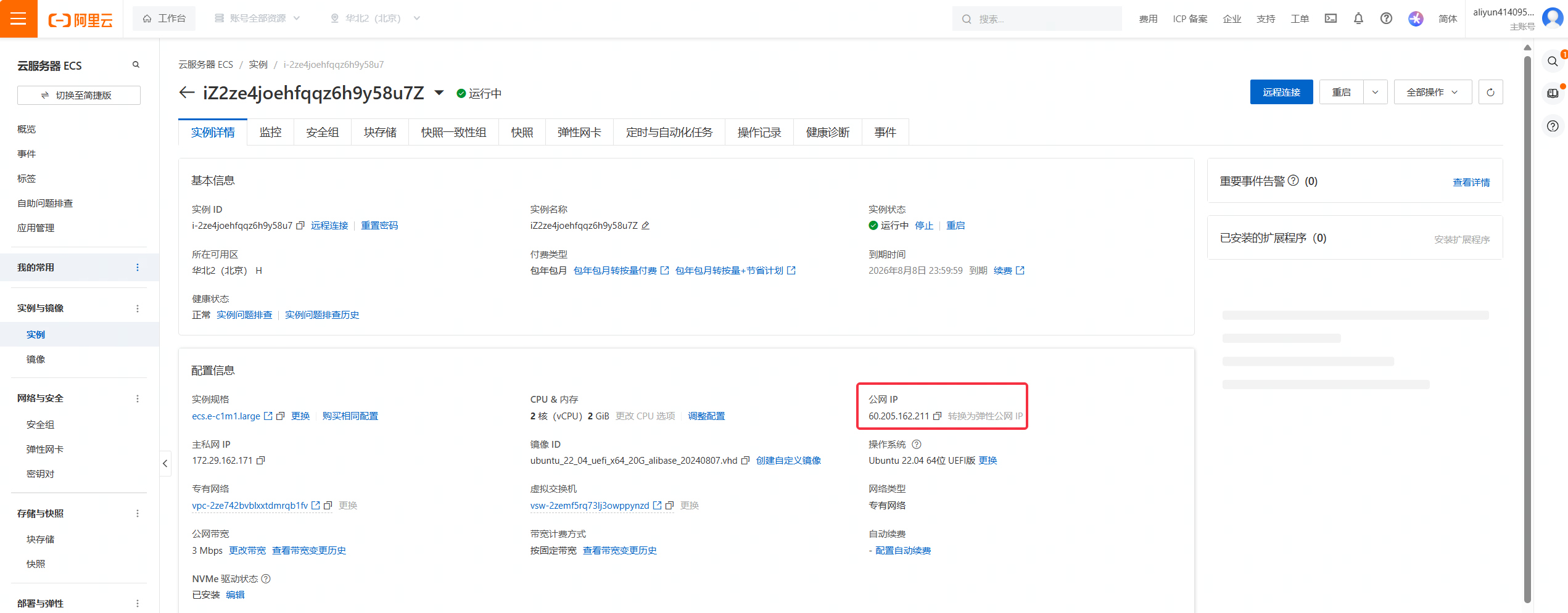
Task: Open the 工作台 workbench button
Action: [x=164, y=19]
